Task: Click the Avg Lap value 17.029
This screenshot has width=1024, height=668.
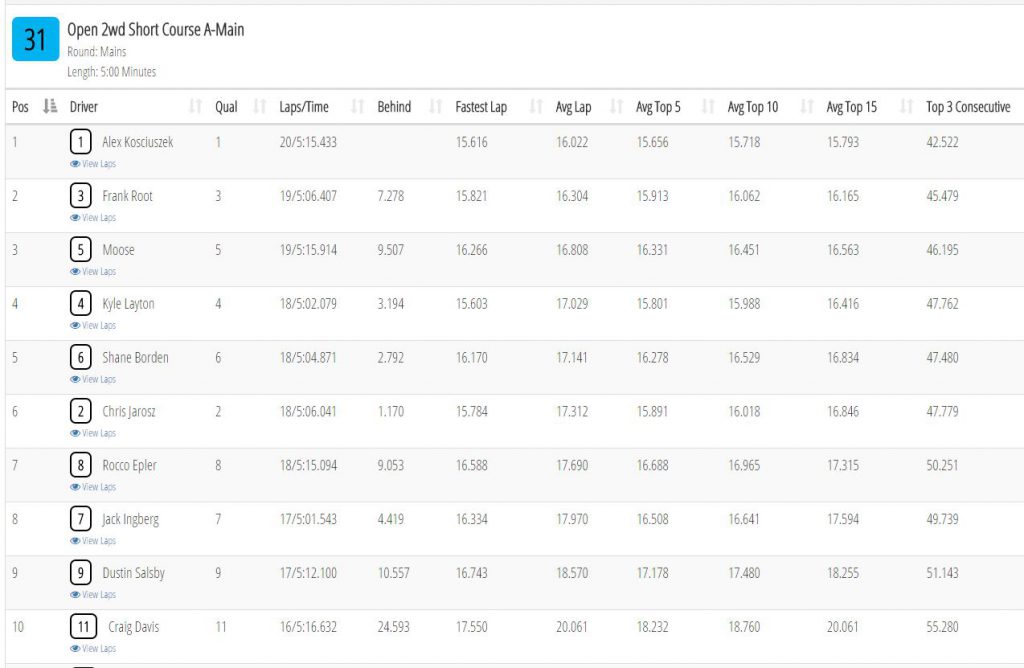Action: 572,304
